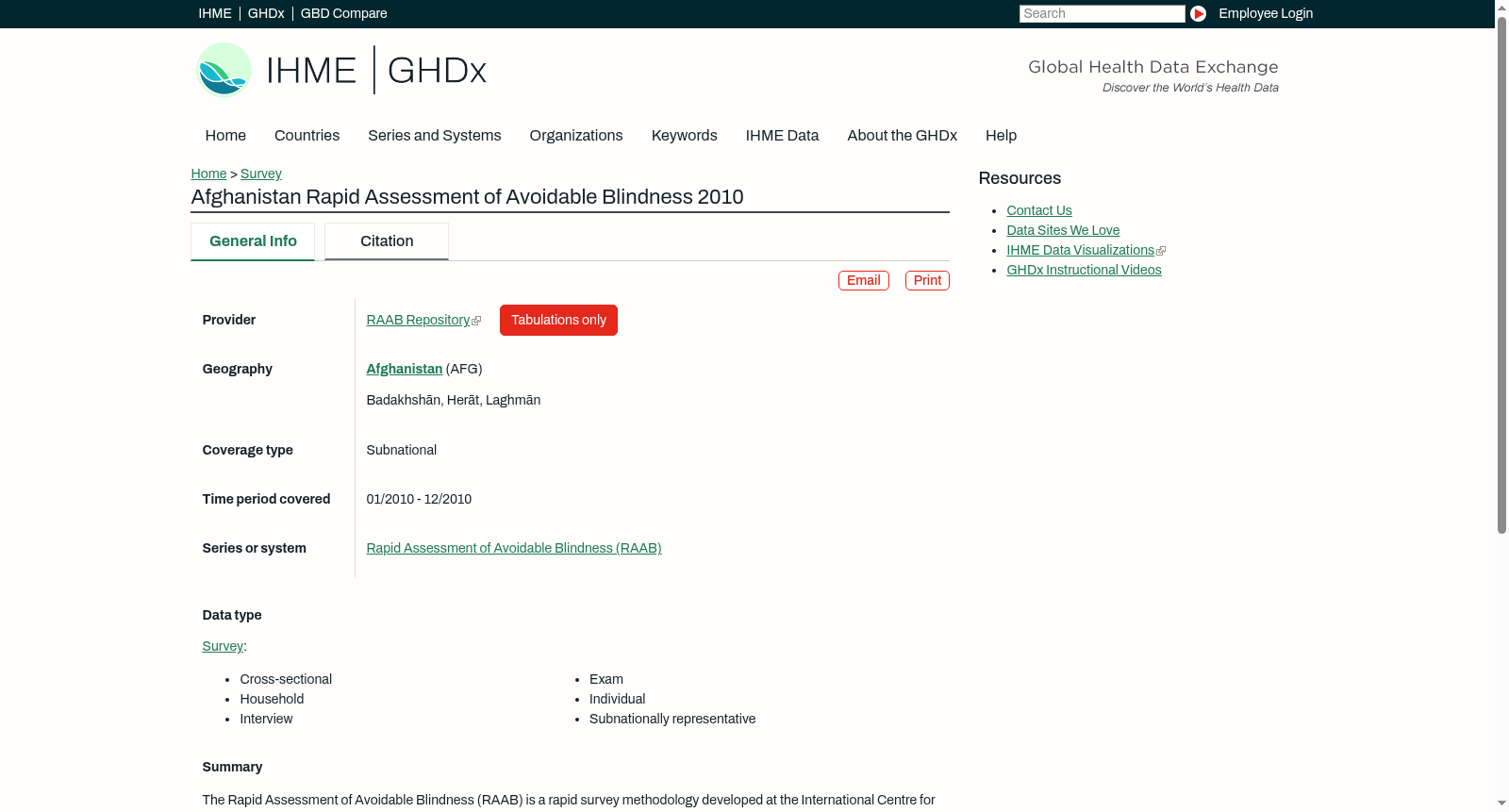Switch to the General Info tab

[253, 241]
